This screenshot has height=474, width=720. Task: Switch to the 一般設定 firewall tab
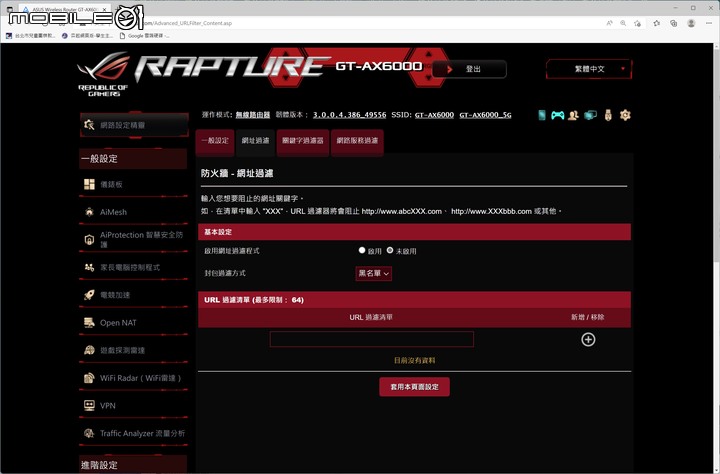tap(215, 141)
